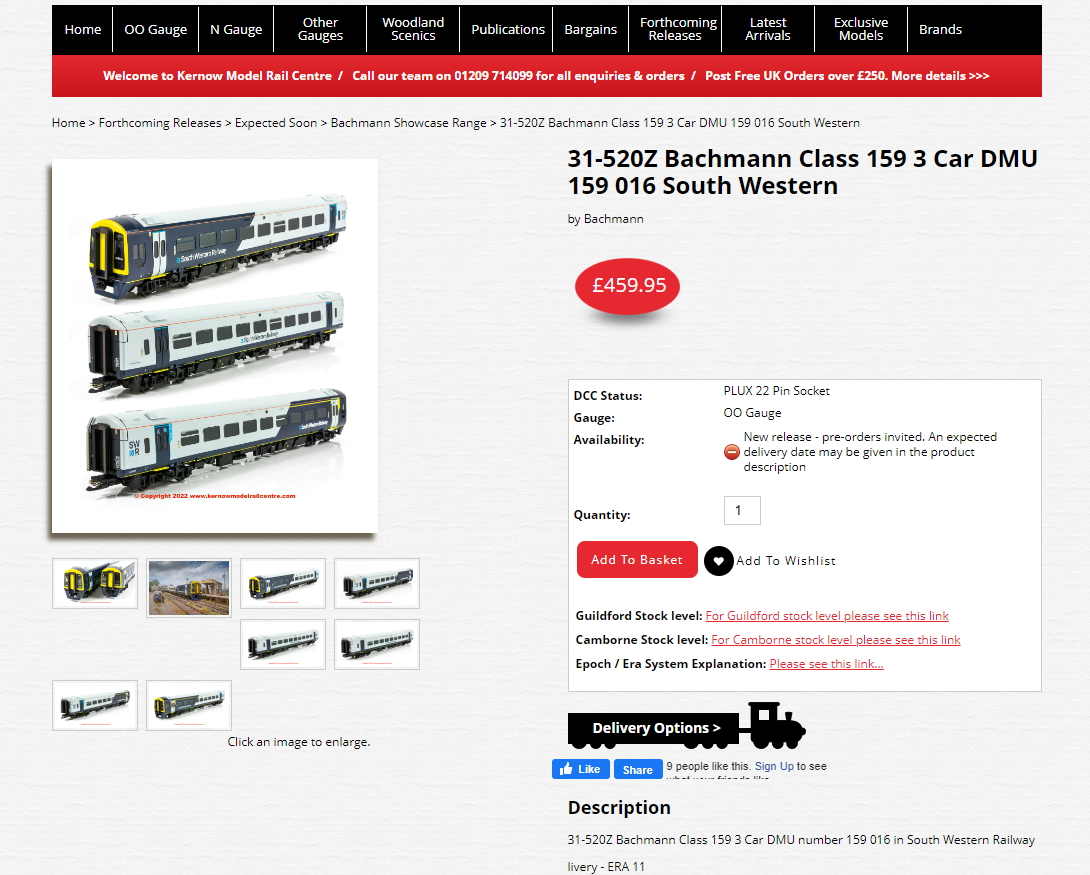Open Bachmann Showcase Range breadcrumb link

tap(408, 123)
